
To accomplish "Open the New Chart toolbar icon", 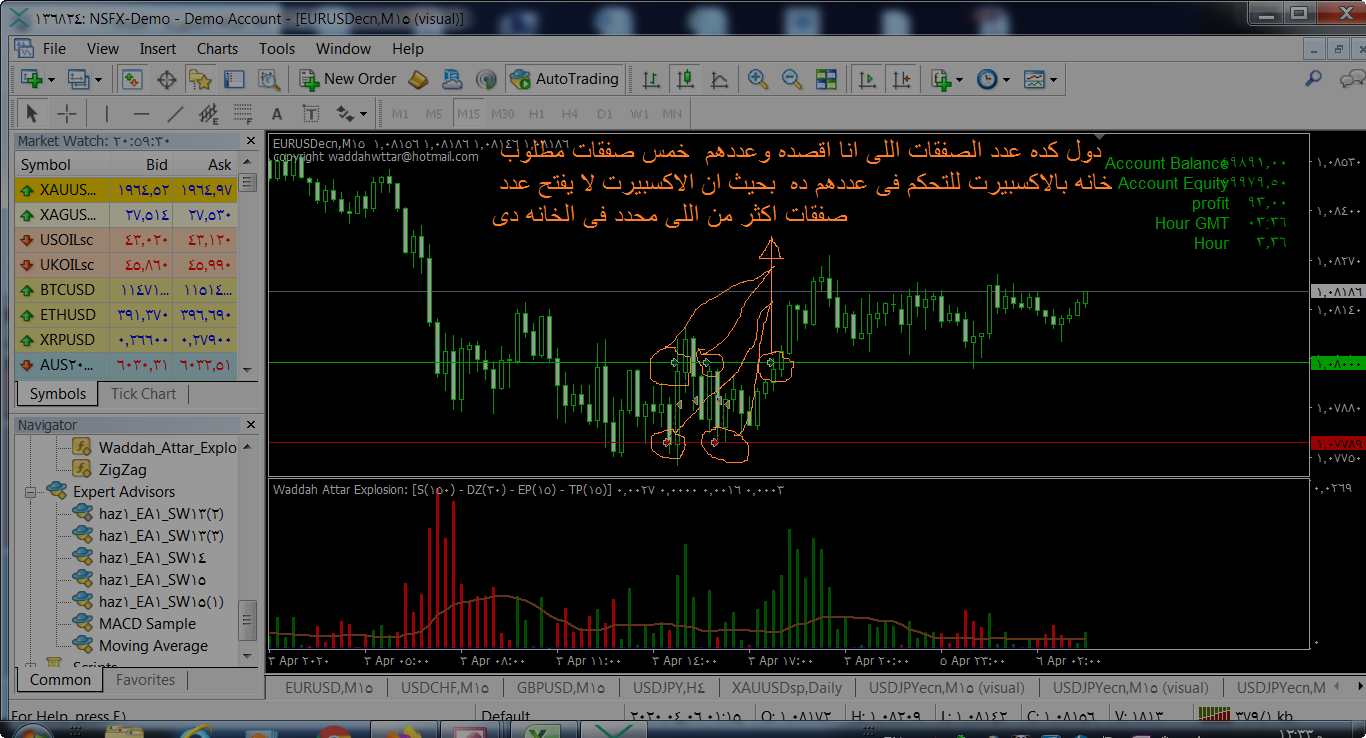I will pos(31,79).
